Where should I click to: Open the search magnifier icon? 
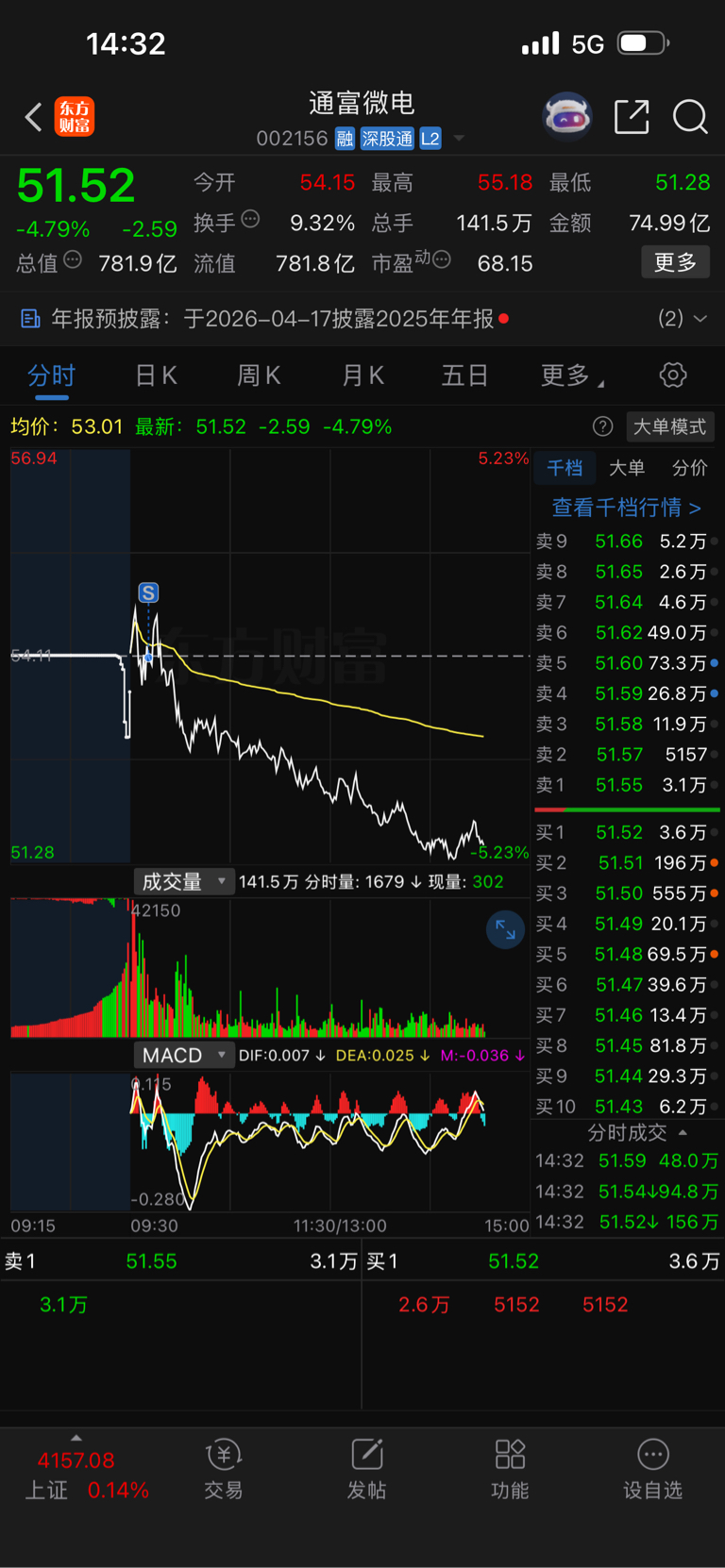(690, 117)
